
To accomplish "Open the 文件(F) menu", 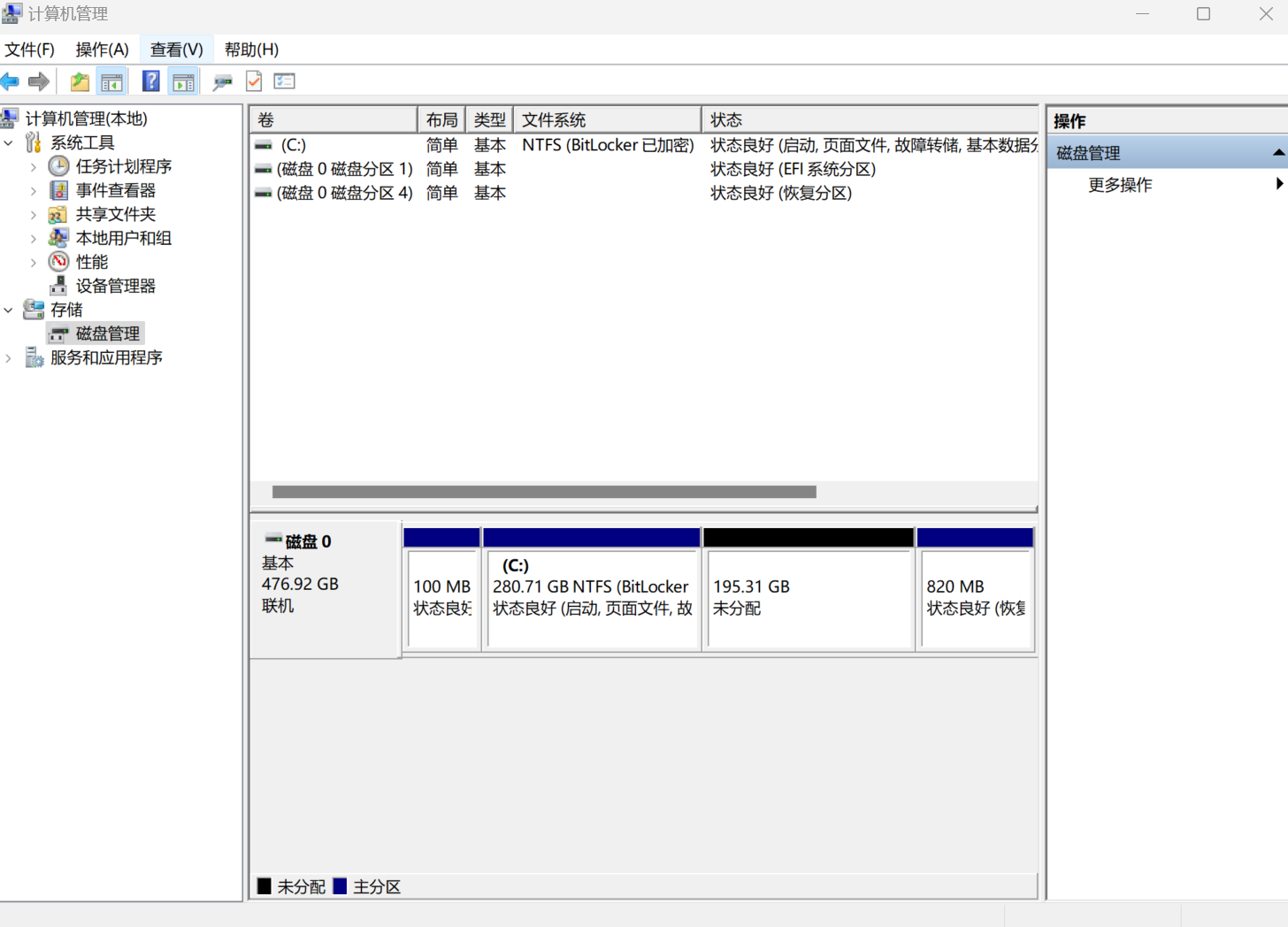I will [30, 50].
